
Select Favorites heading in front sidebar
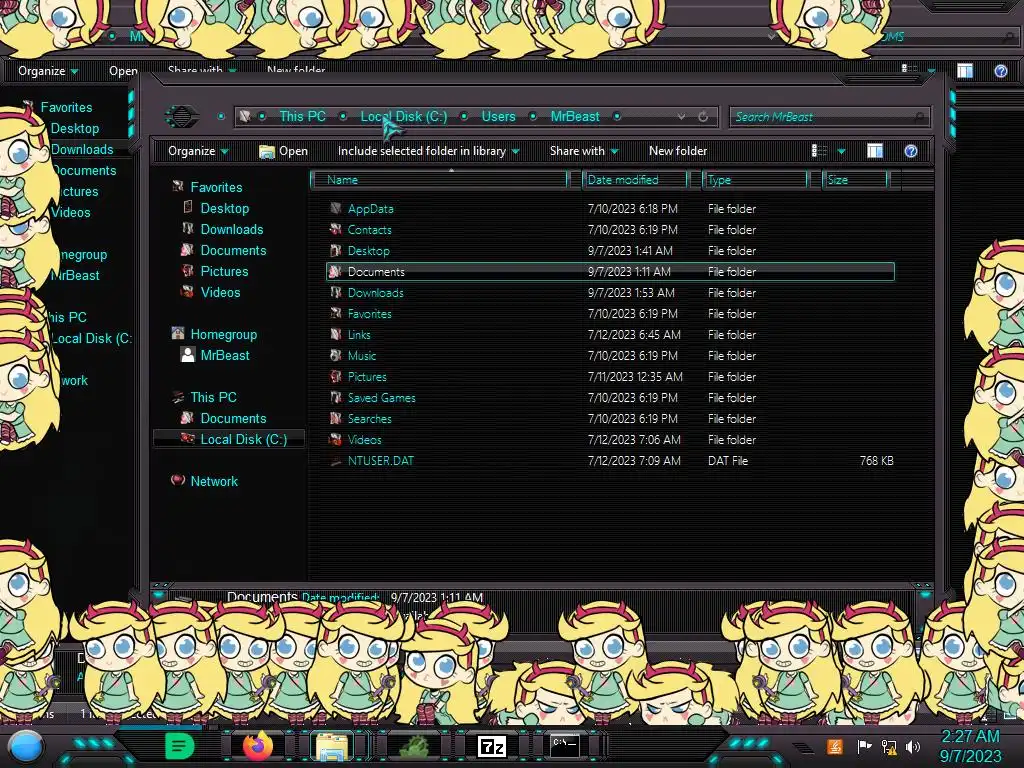click(x=216, y=187)
